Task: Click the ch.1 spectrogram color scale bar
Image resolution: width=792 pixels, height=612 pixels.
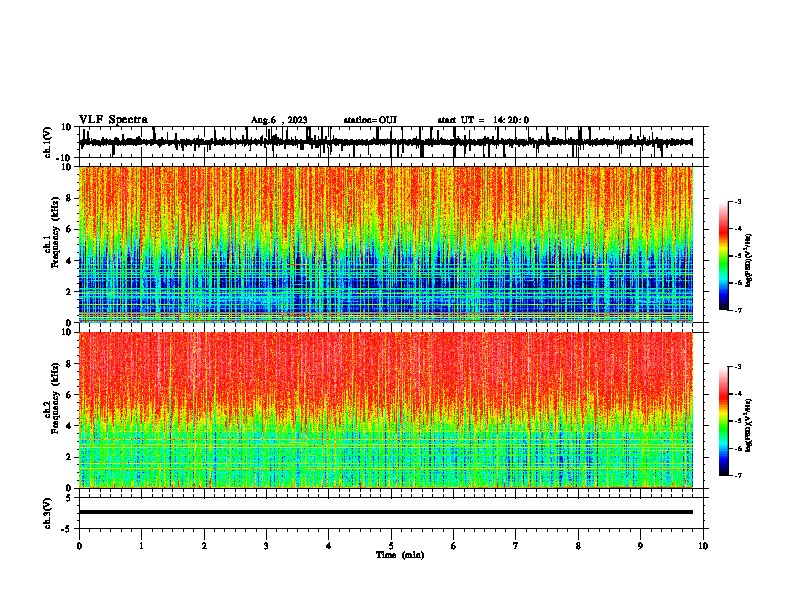Action: coord(723,256)
